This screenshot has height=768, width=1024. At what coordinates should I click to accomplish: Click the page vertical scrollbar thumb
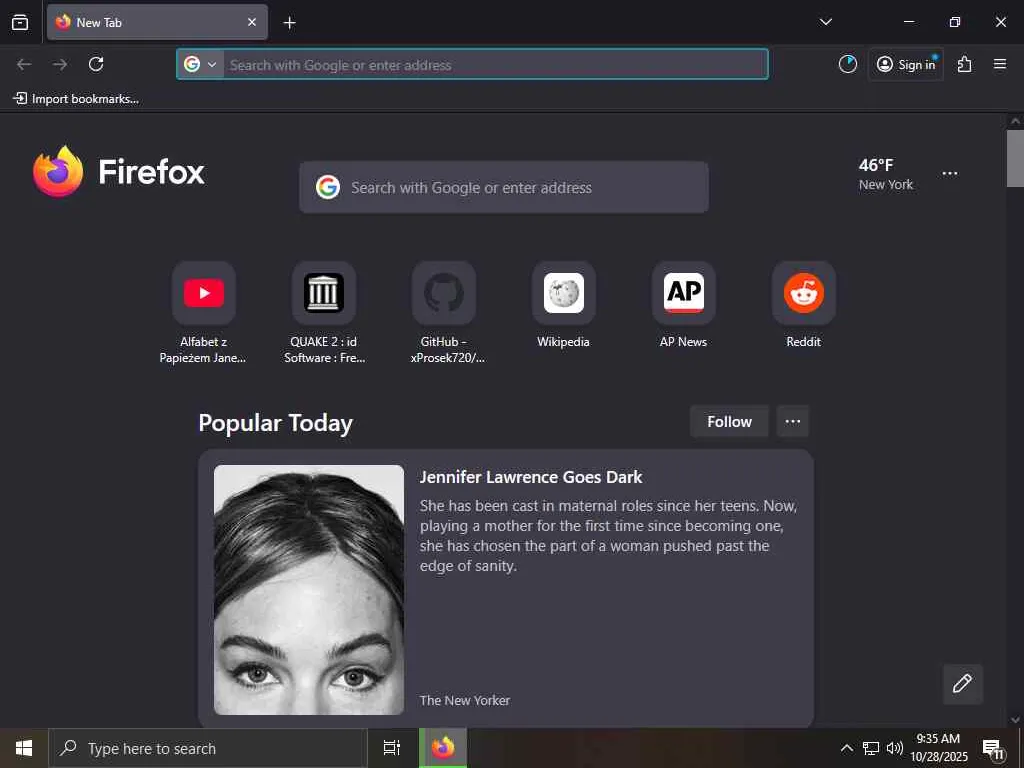(1015, 158)
